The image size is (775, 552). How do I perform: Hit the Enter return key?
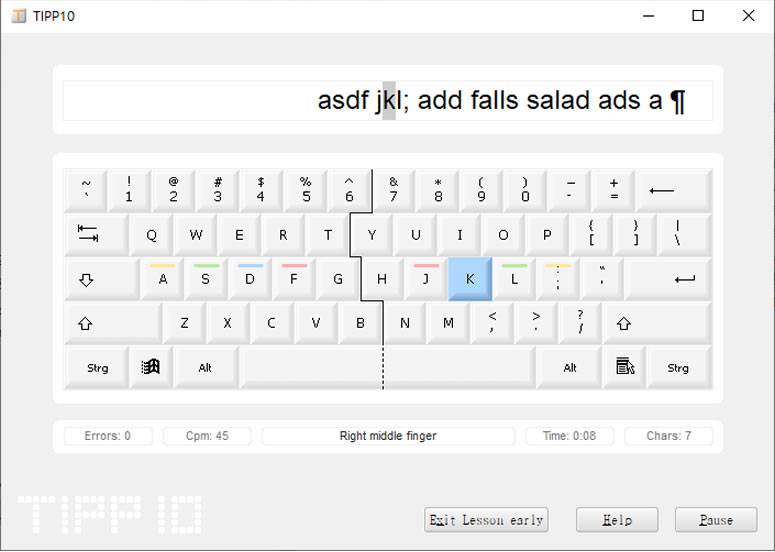(684, 280)
